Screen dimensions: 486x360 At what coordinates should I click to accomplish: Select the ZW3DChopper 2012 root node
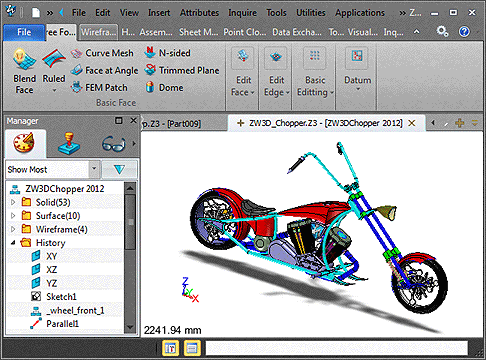pos(57,189)
